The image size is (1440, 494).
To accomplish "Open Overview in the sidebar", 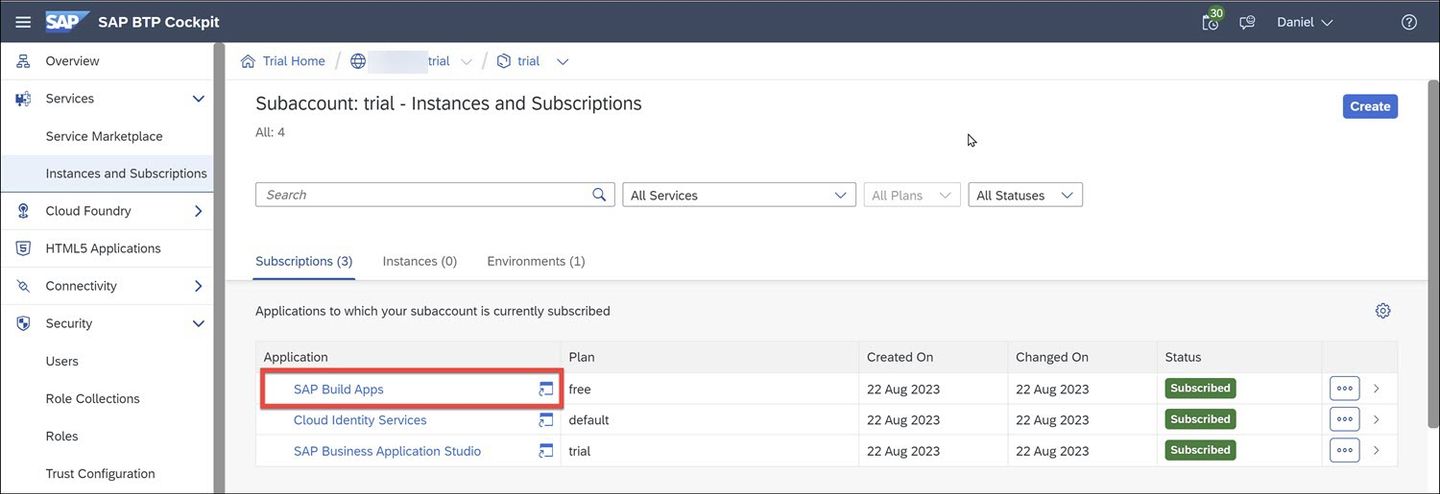I will tap(72, 61).
